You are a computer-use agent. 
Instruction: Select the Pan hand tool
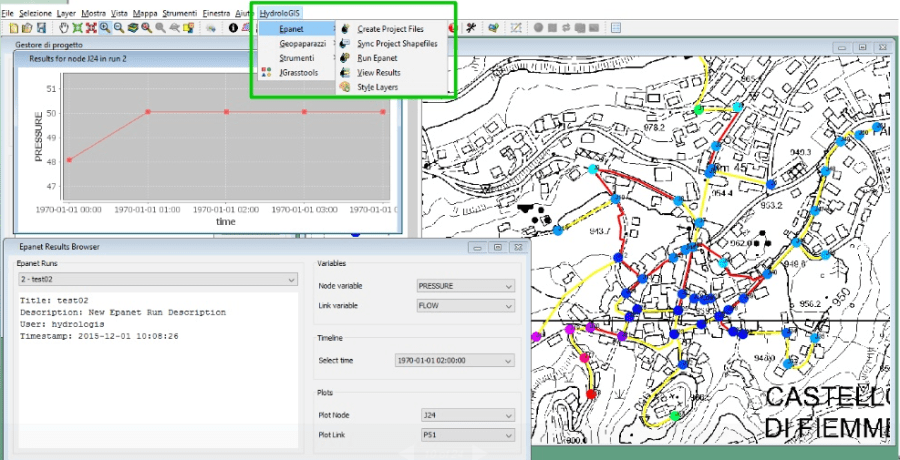[x=63, y=28]
